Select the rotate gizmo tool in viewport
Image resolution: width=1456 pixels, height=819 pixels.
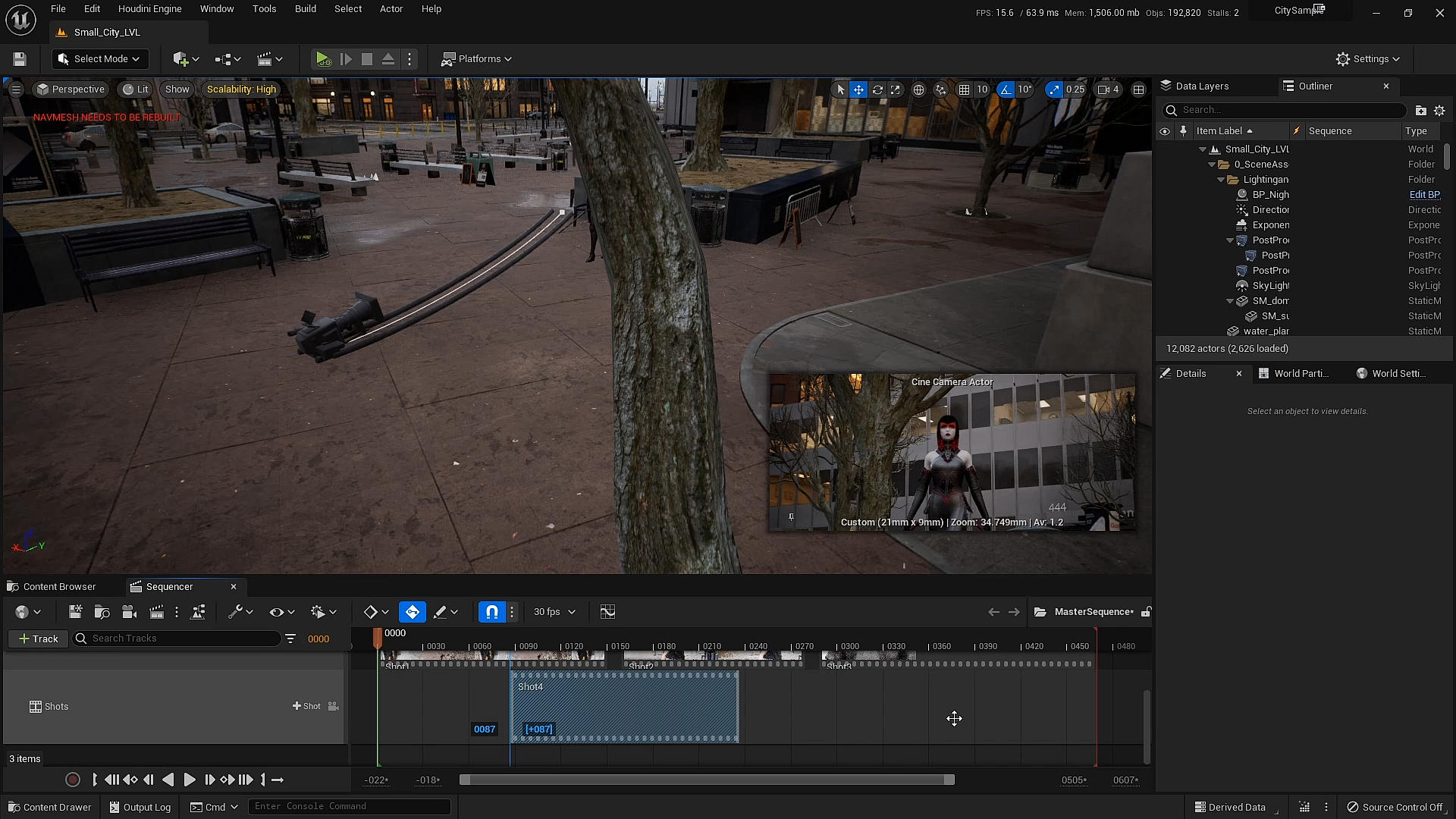click(x=877, y=89)
